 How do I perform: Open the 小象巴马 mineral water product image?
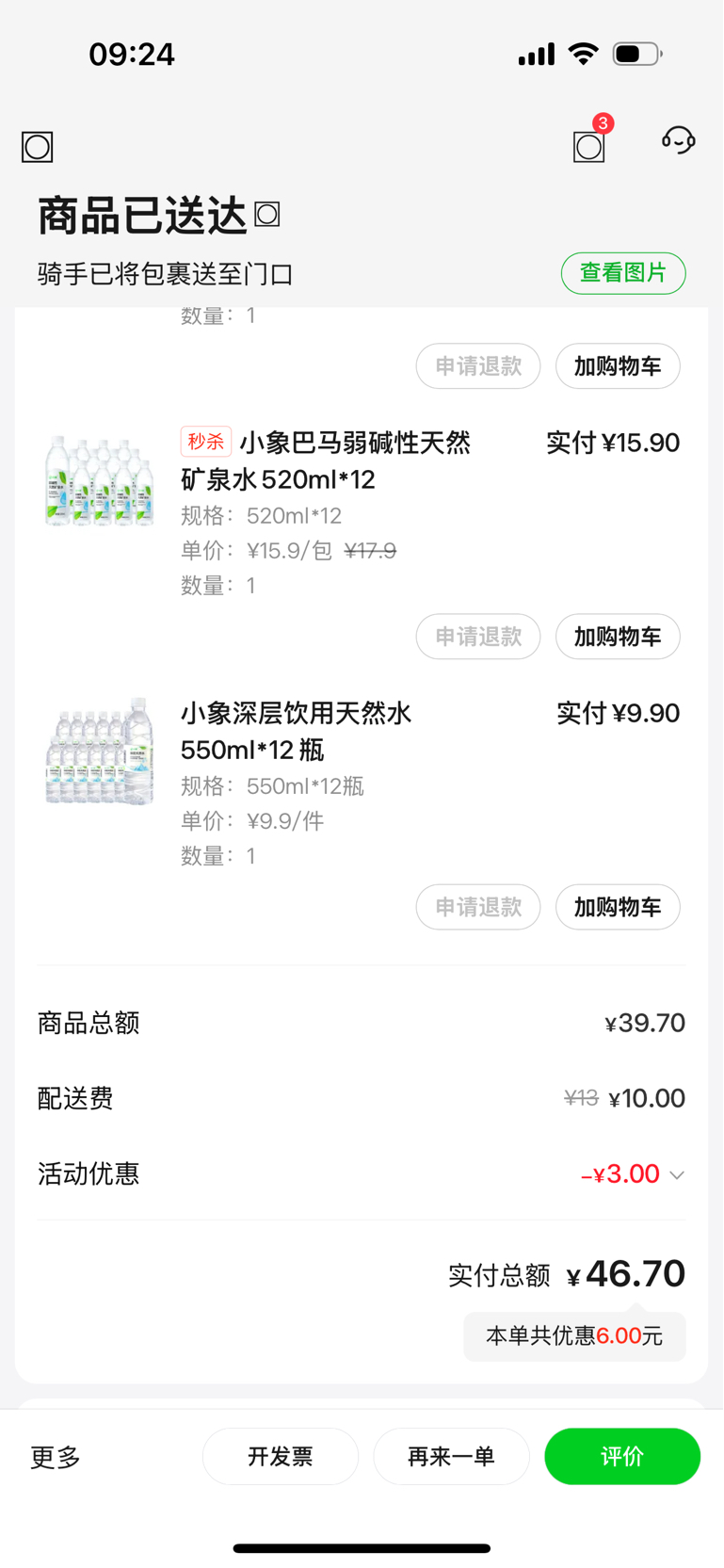point(99,480)
